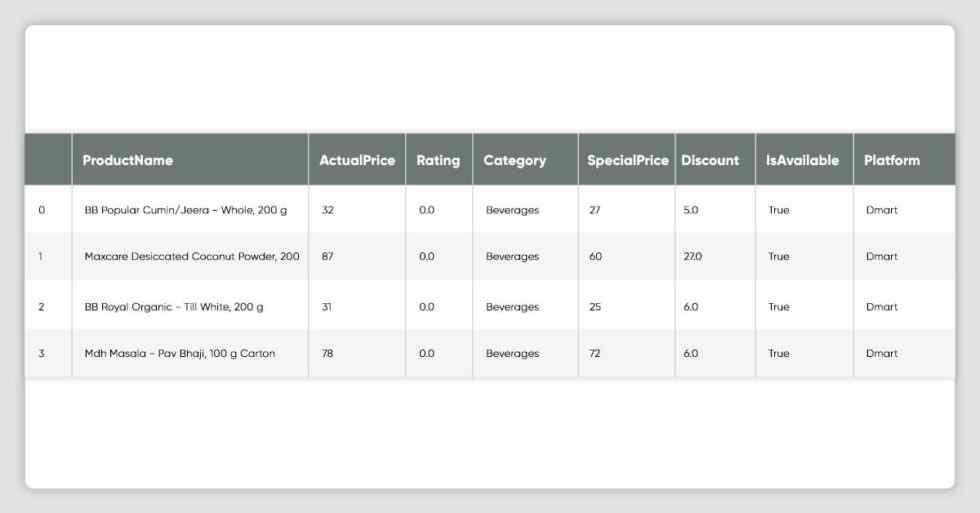980x513 pixels.
Task: Click actual price value 32
Action: (x=328, y=210)
